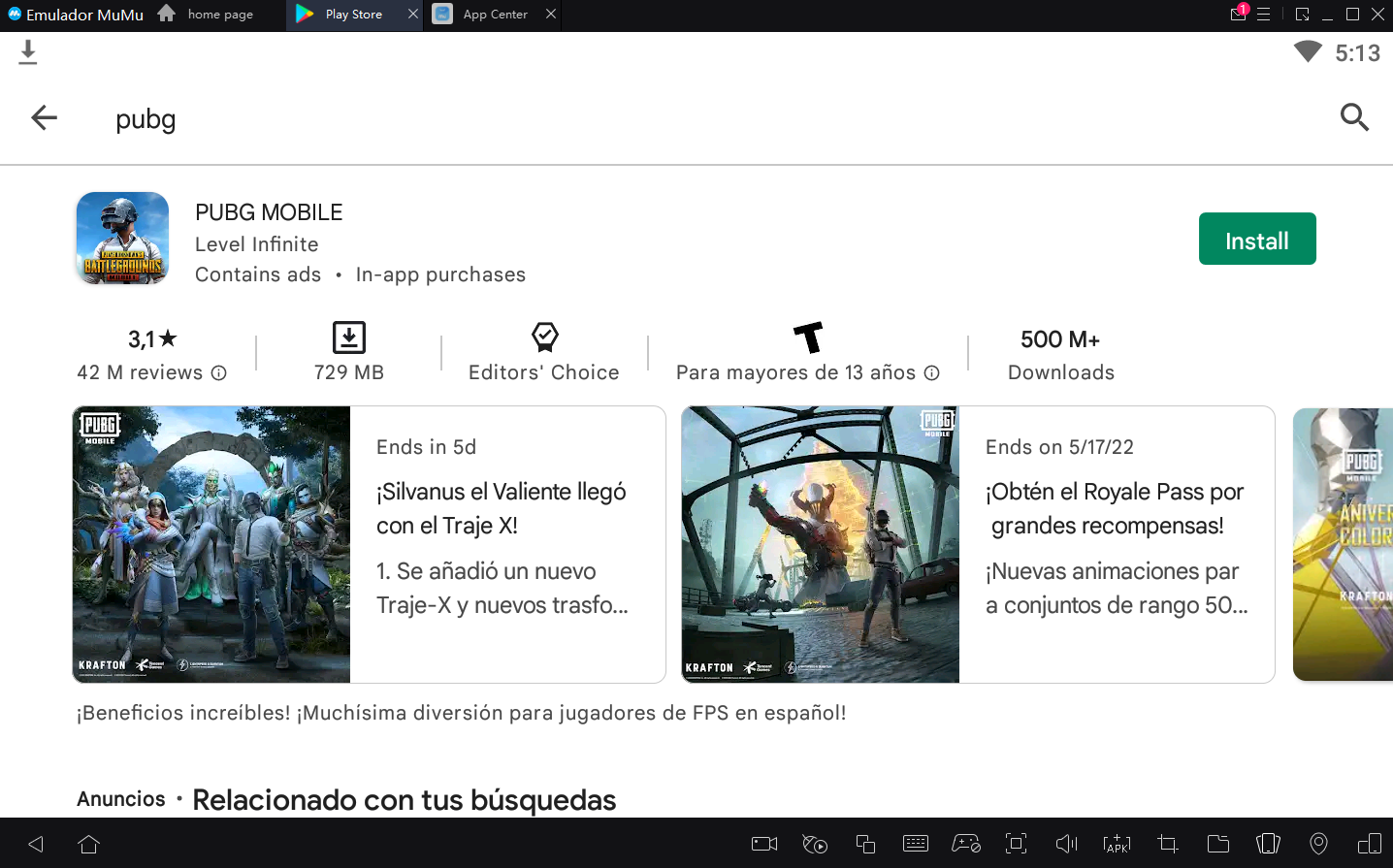Open the home page tab
This screenshot has height=868, width=1393.
(x=219, y=15)
